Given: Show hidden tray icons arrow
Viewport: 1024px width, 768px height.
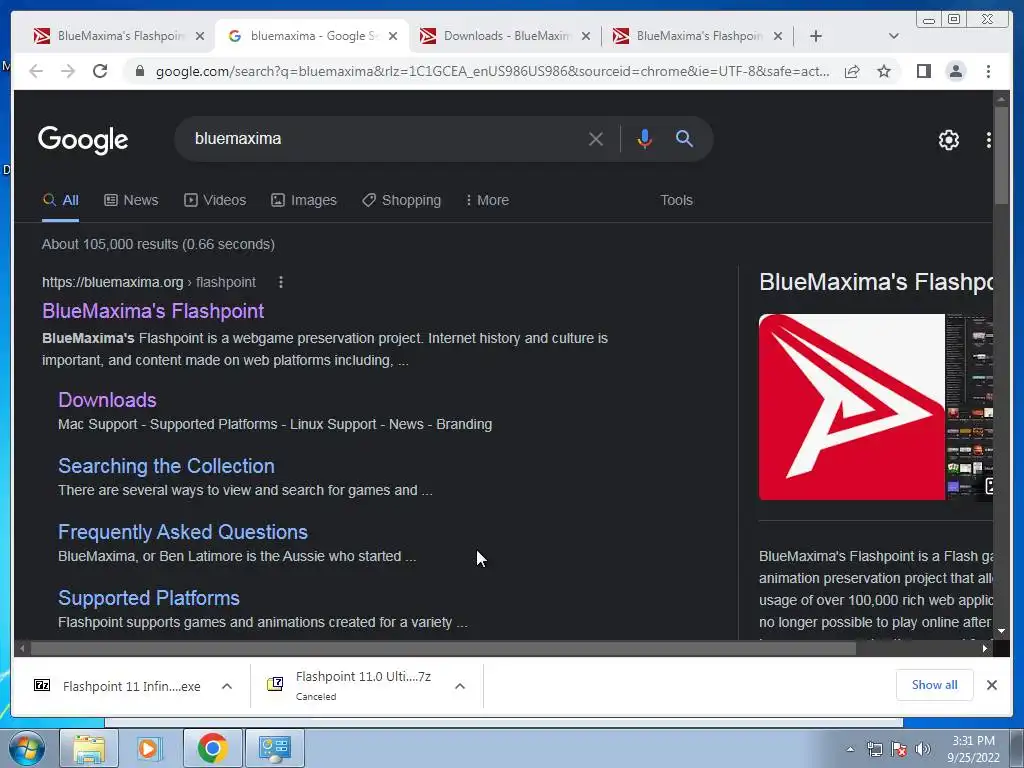Looking at the screenshot, I should [850, 749].
